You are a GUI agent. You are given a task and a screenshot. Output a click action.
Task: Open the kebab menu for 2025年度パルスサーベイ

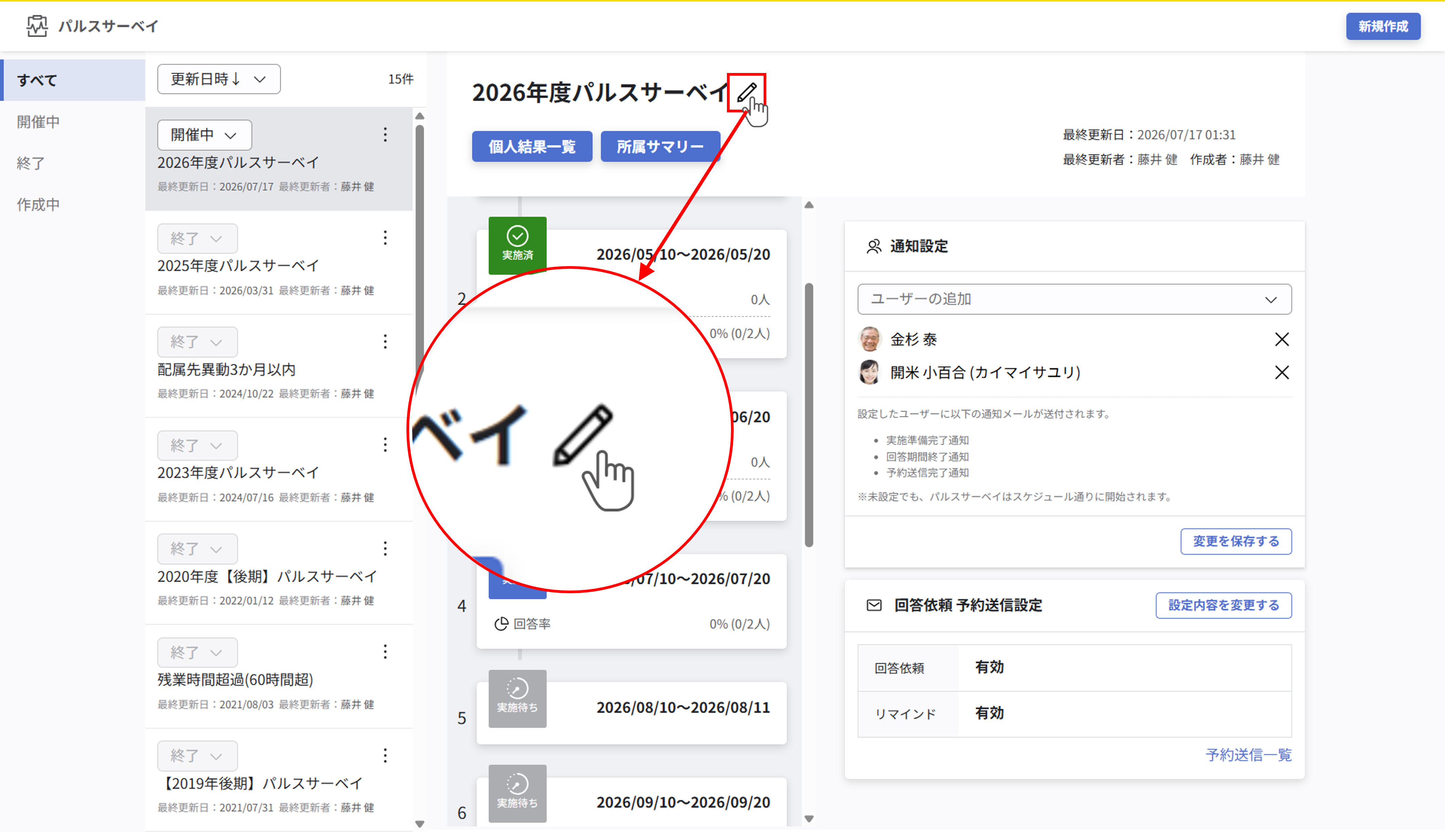coord(385,237)
